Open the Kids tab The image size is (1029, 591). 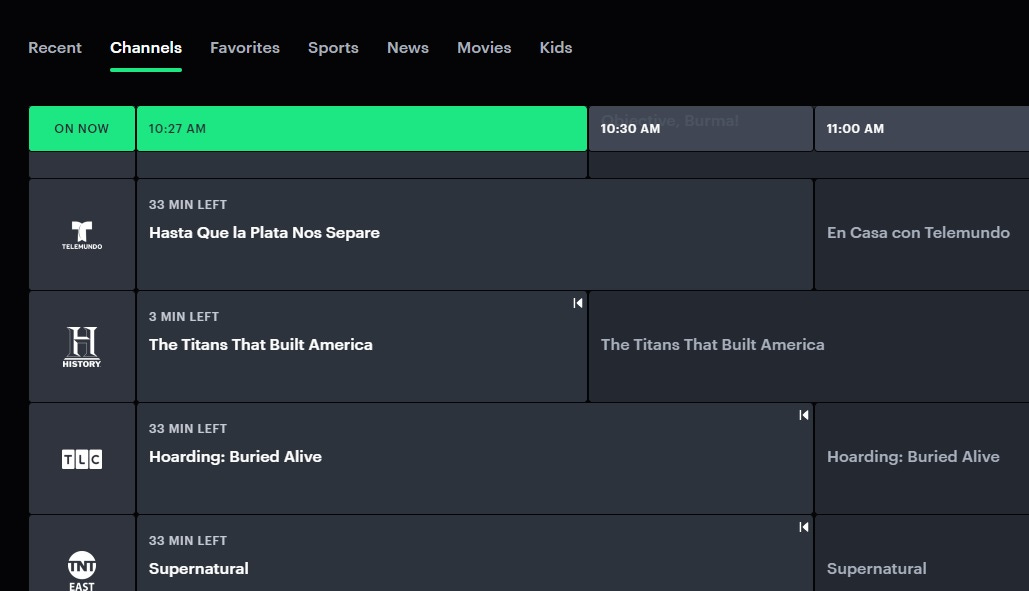(x=556, y=48)
